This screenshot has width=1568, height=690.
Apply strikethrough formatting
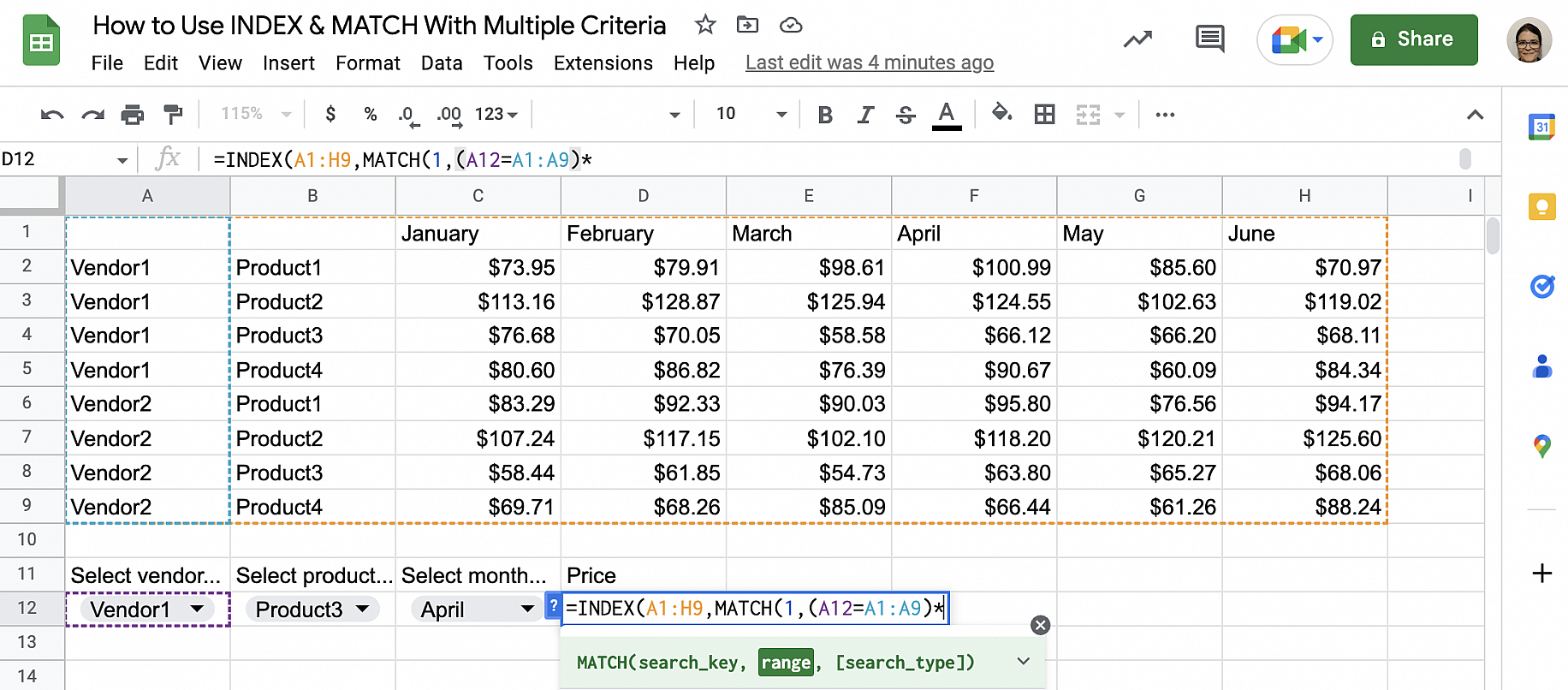point(906,115)
